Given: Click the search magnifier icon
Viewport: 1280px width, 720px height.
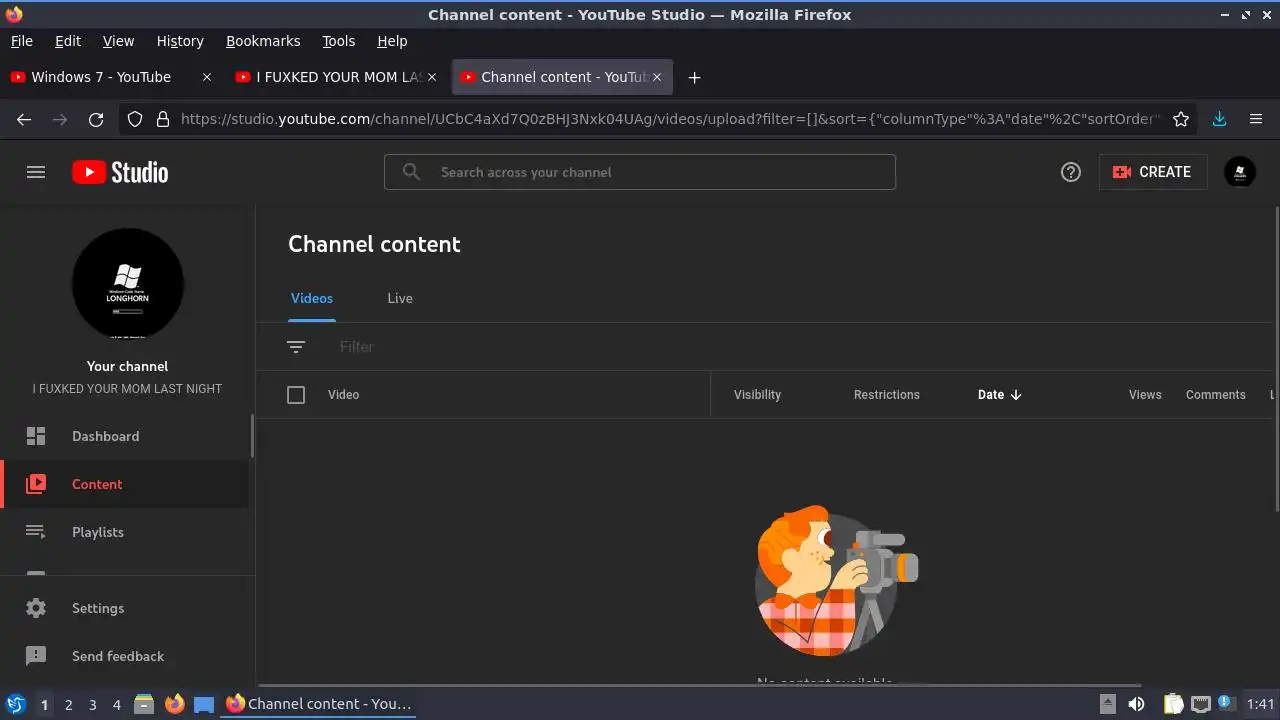Looking at the screenshot, I should click(411, 172).
